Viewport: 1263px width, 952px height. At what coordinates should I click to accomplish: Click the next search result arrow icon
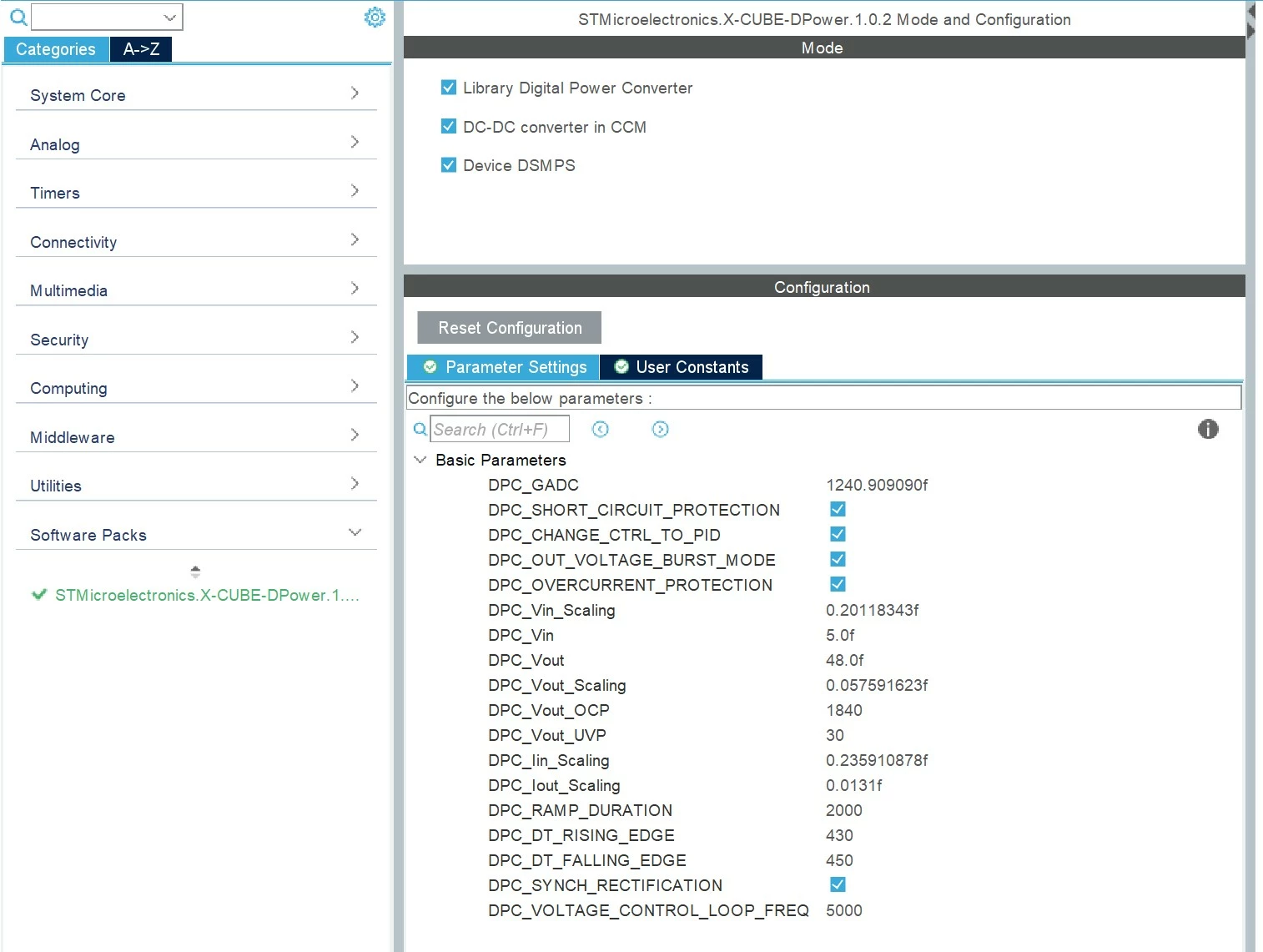click(660, 429)
